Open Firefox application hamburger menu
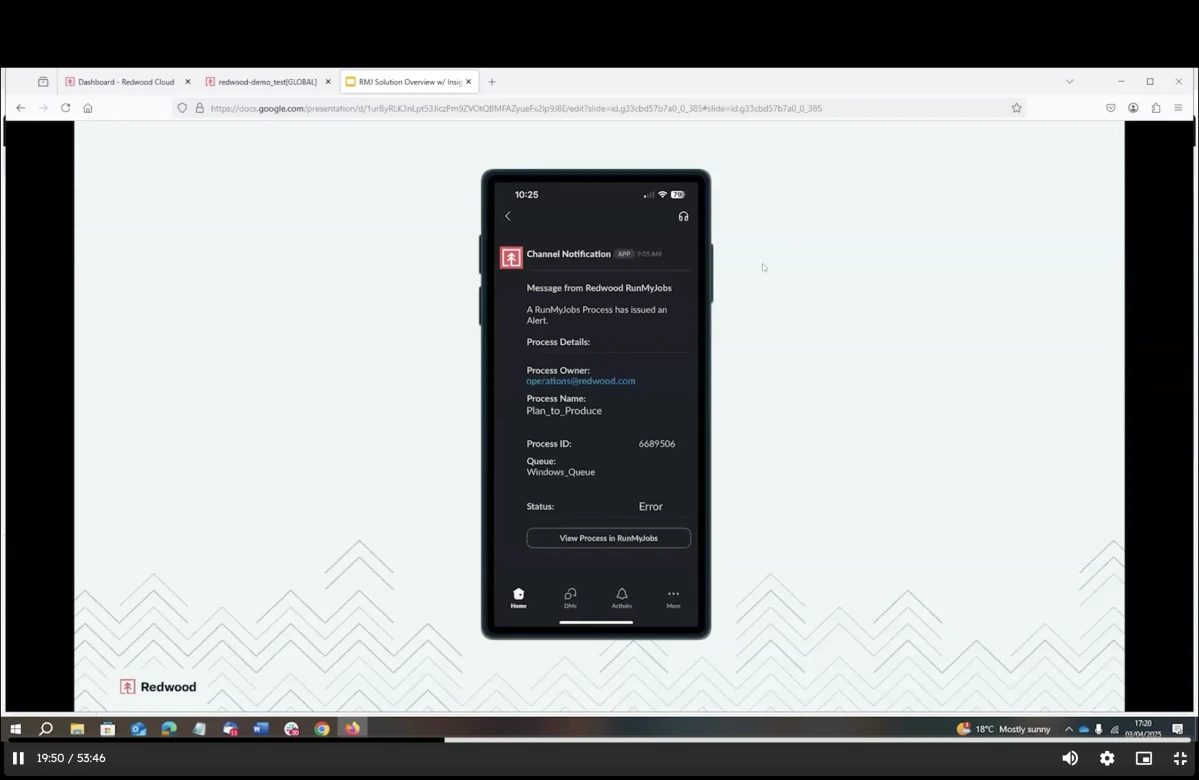The image size is (1199, 780). click(x=1178, y=108)
